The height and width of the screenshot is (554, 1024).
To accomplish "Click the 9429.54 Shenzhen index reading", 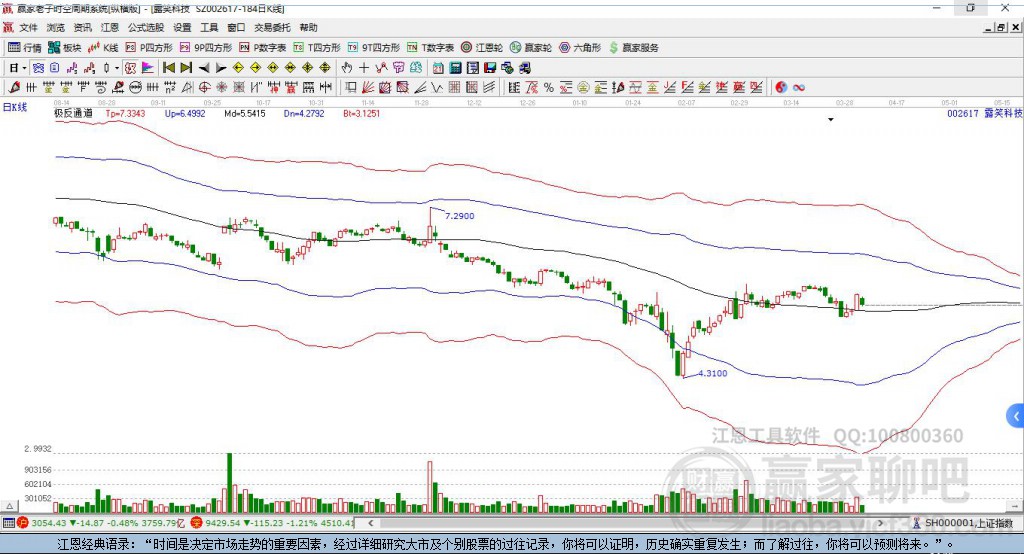I will tap(223, 523).
